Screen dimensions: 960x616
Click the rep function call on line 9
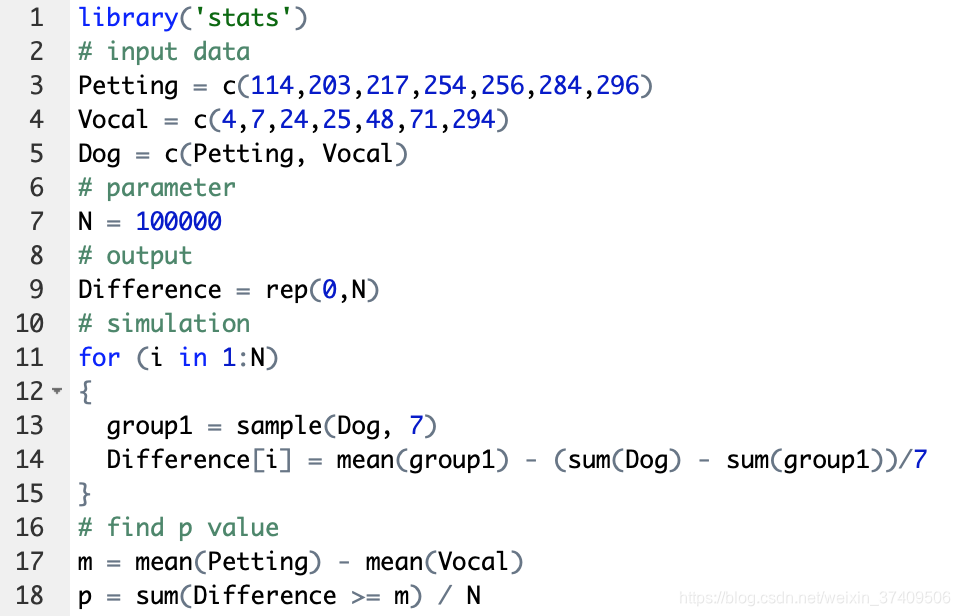tap(323, 290)
